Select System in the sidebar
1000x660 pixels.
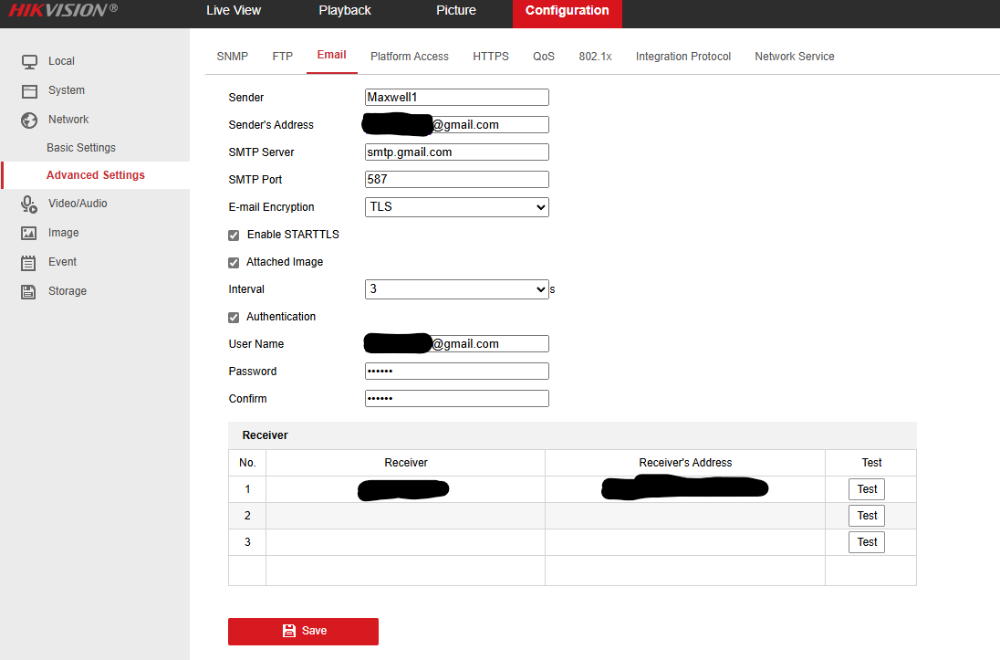(66, 90)
